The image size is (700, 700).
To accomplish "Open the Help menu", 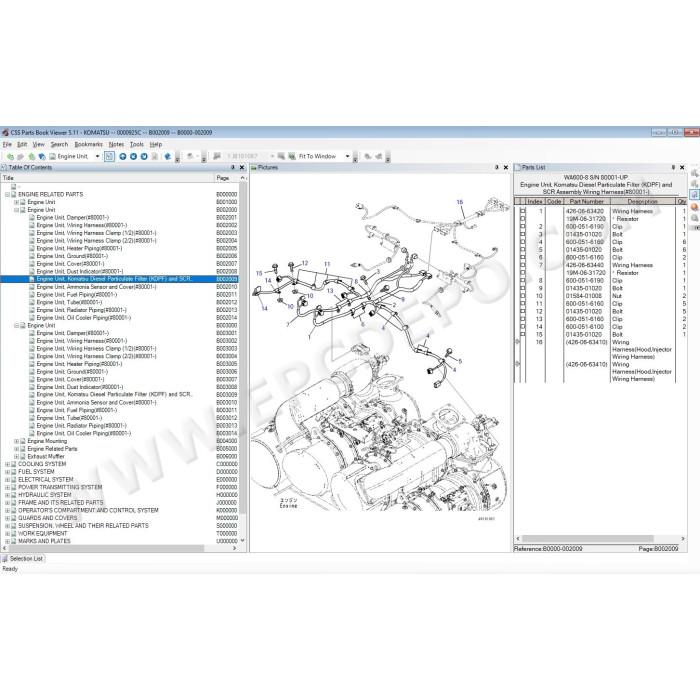I will (x=156, y=145).
